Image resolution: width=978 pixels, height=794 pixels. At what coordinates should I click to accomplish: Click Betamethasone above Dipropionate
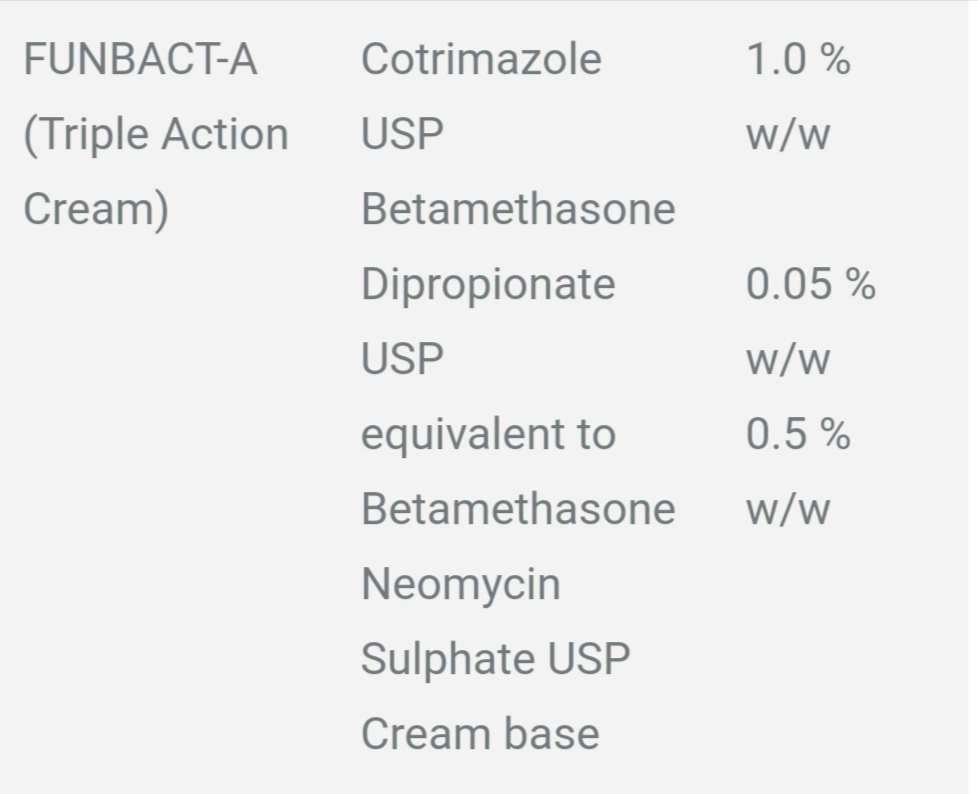[518, 209]
